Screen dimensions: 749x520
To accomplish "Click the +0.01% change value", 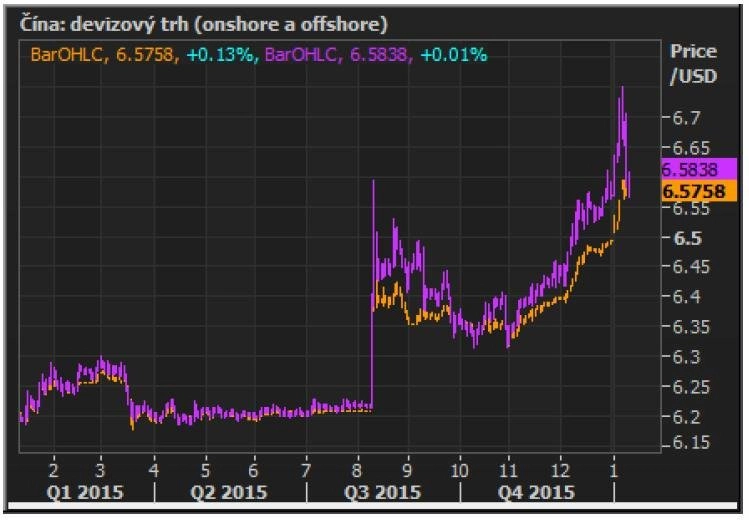I will pyautogui.click(x=453, y=55).
